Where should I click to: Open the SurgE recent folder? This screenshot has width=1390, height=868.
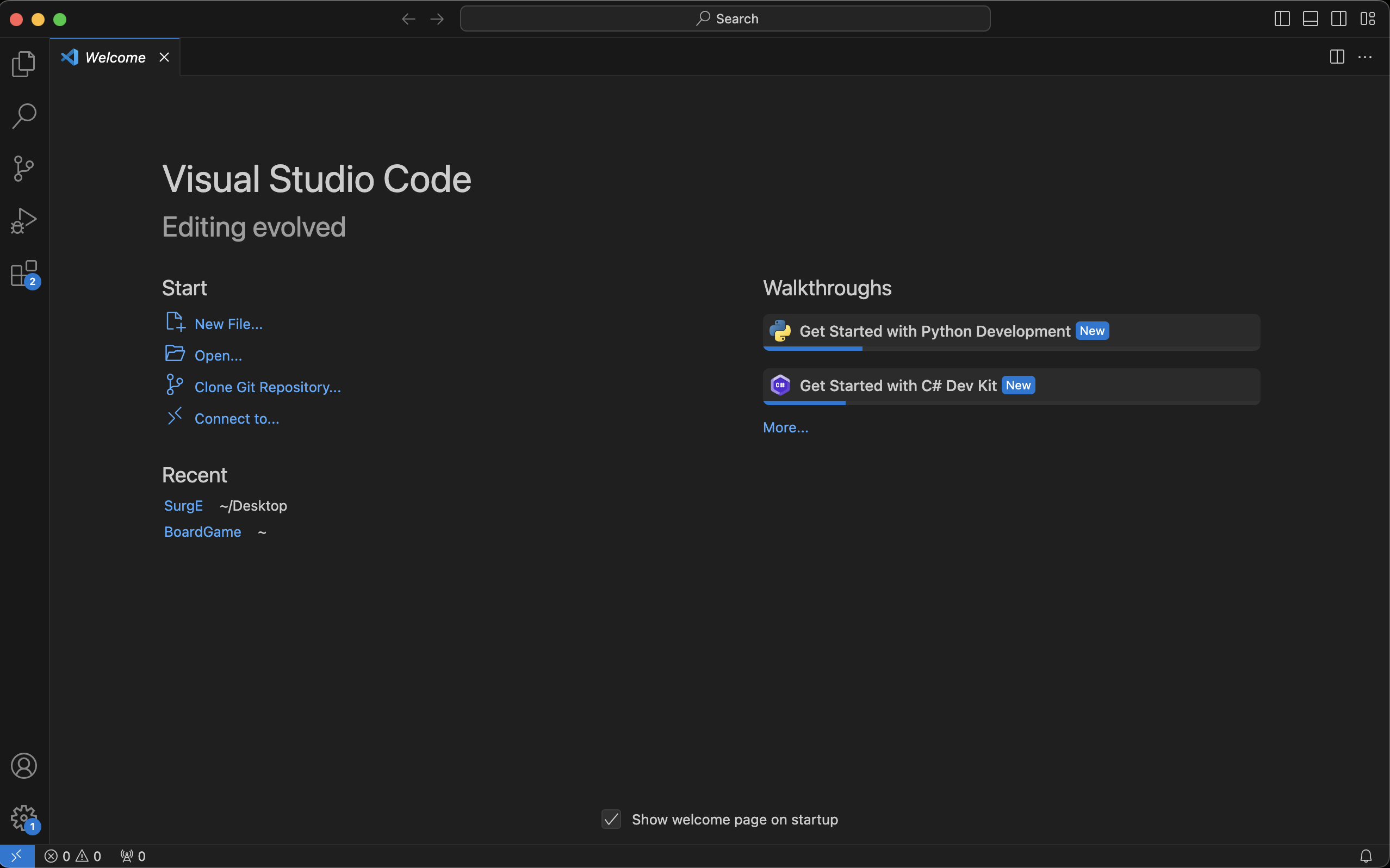pyautogui.click(x=183, y=506)
